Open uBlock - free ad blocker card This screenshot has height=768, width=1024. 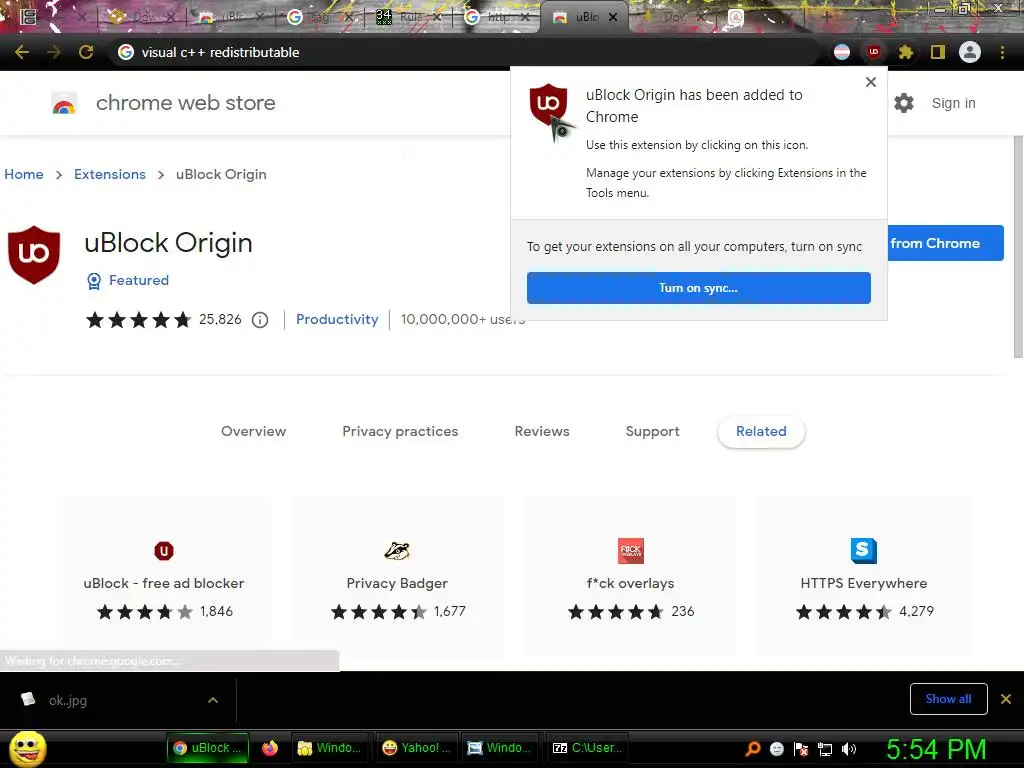(x=164, y=576)
